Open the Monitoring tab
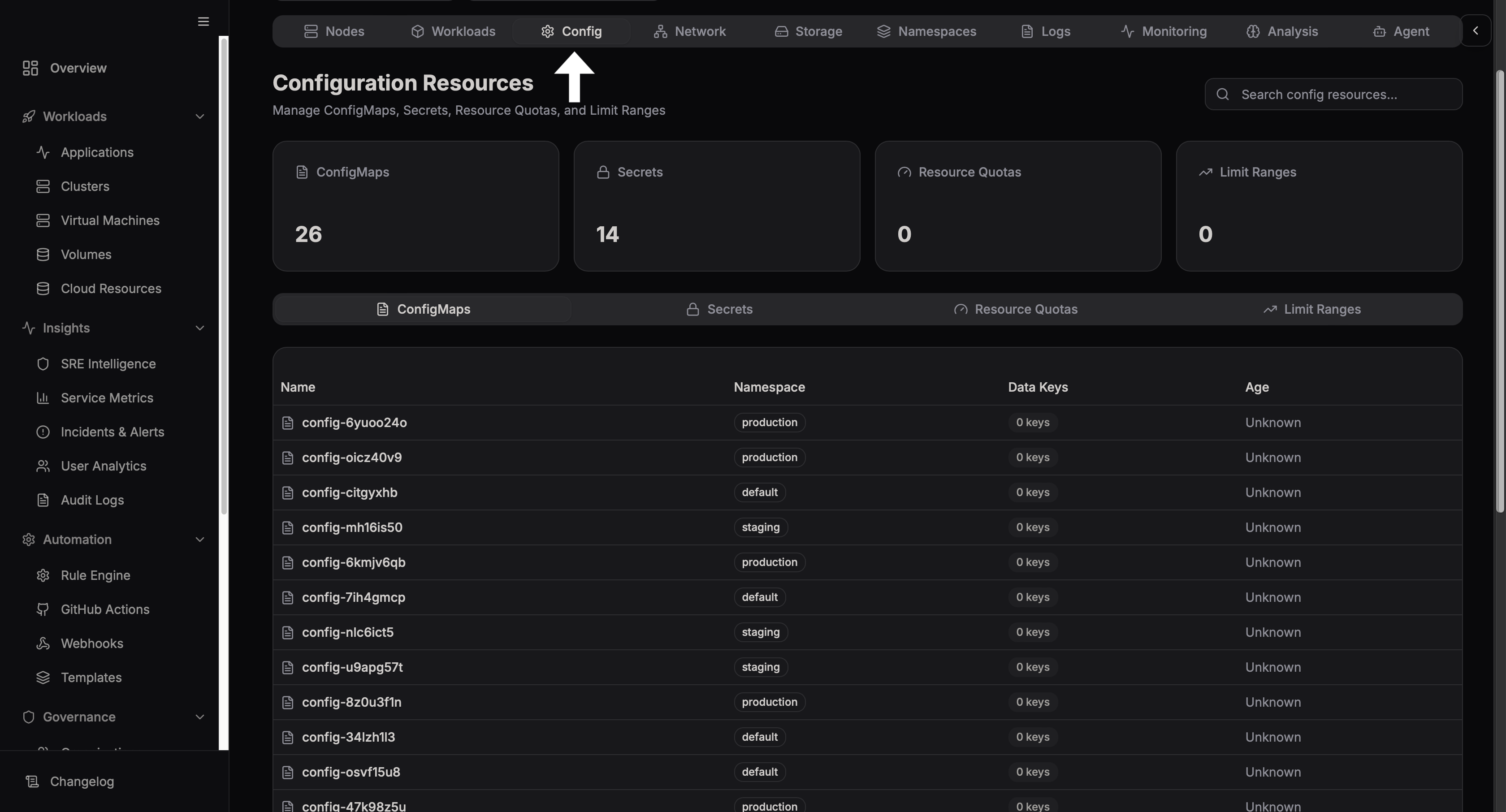The height and width of the screenshot is (812, 1506). pyautogui.click(x=1164, y=31)
